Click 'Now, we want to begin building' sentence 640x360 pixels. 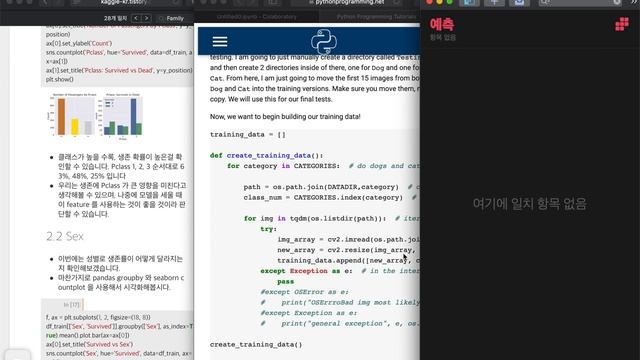pyautogui.click(x=285, y=117)
